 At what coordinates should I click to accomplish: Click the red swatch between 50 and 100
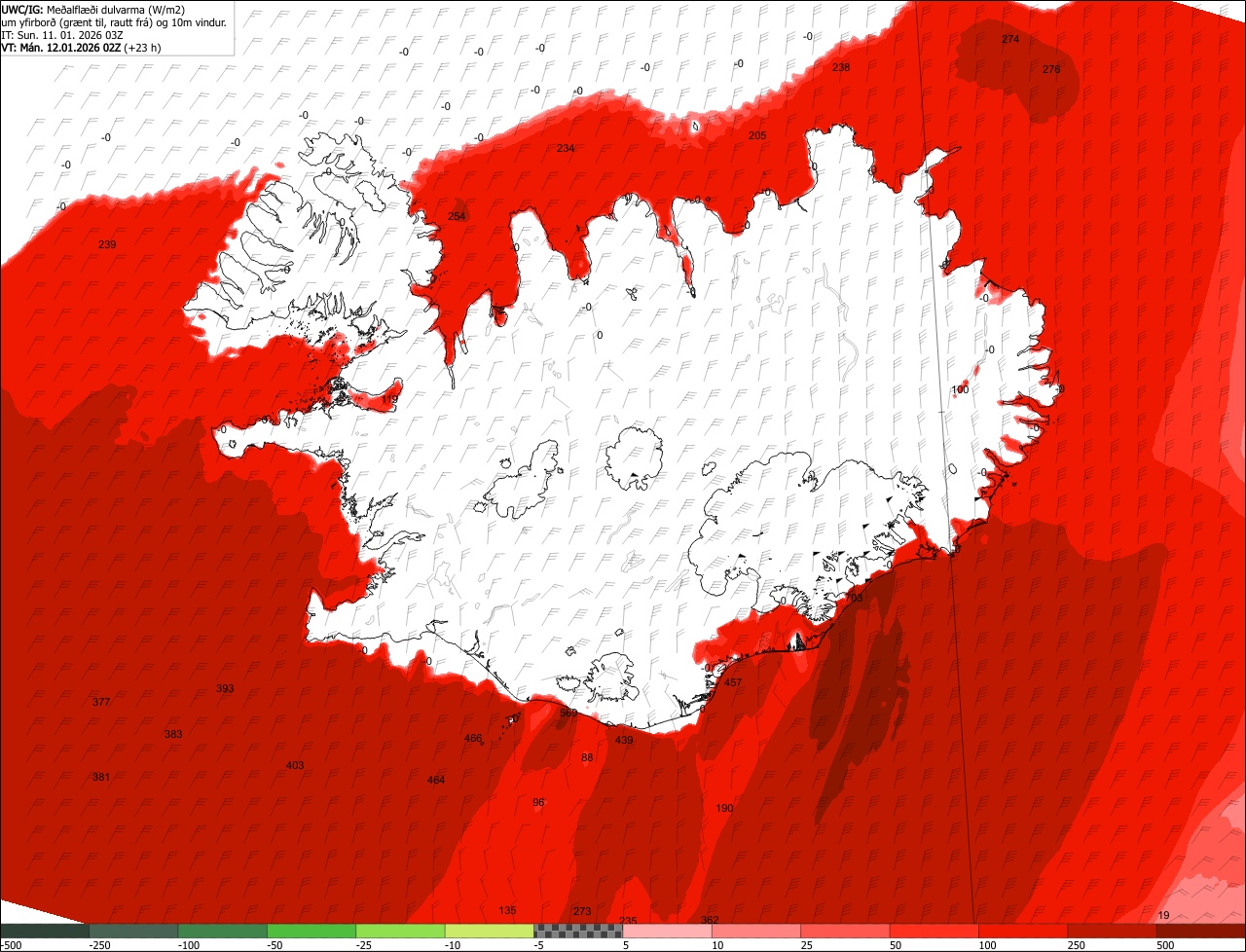pyautogui.click(x=935, y=931)
